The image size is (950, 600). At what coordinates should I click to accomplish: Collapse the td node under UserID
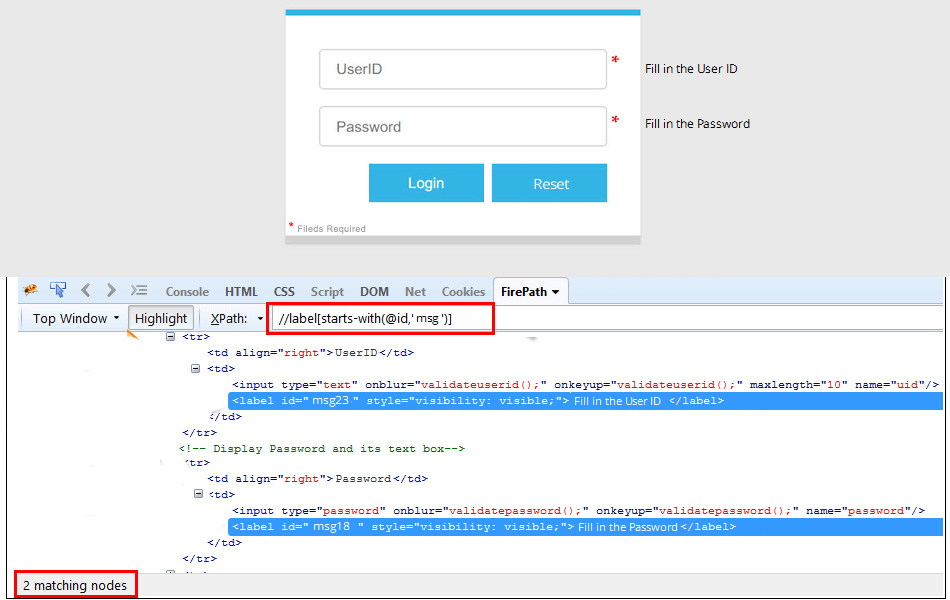coord(195,368)
